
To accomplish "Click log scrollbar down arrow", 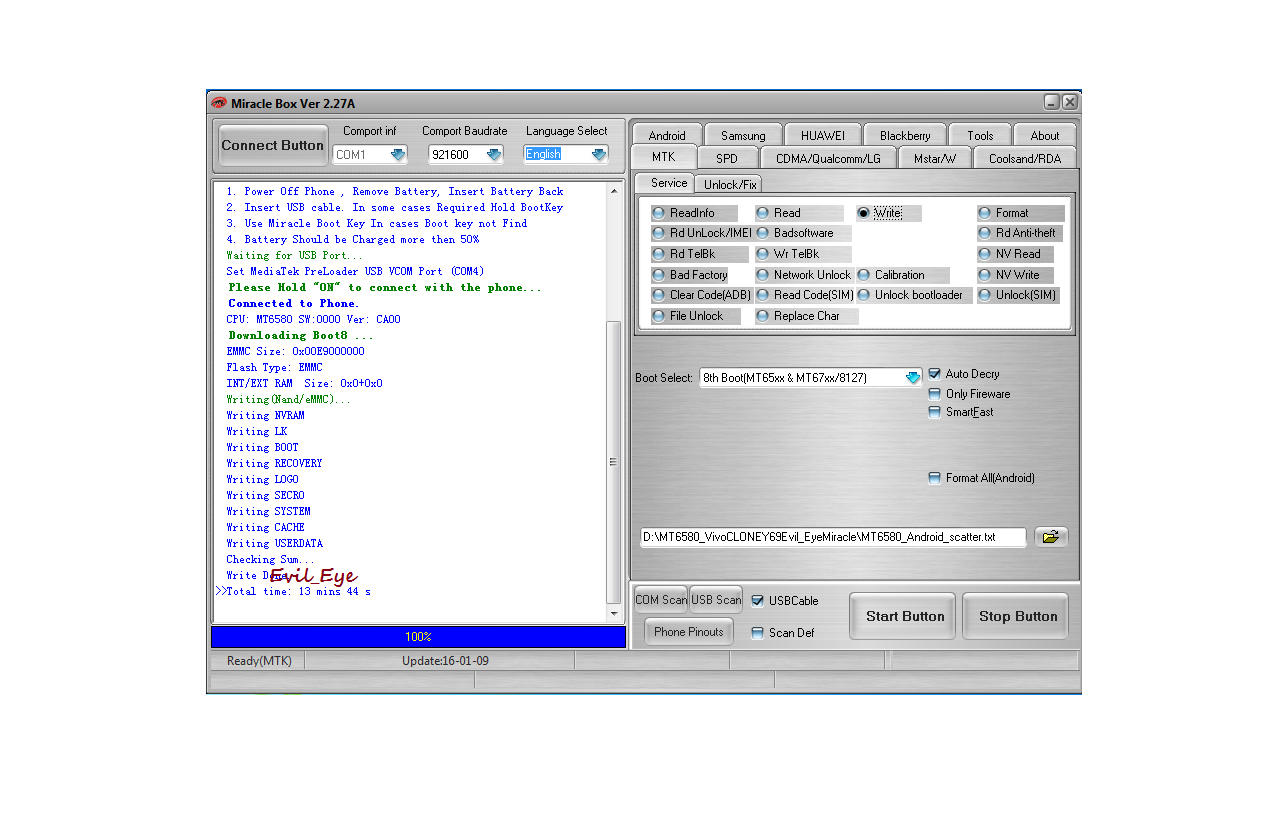I will pos(614,612).
